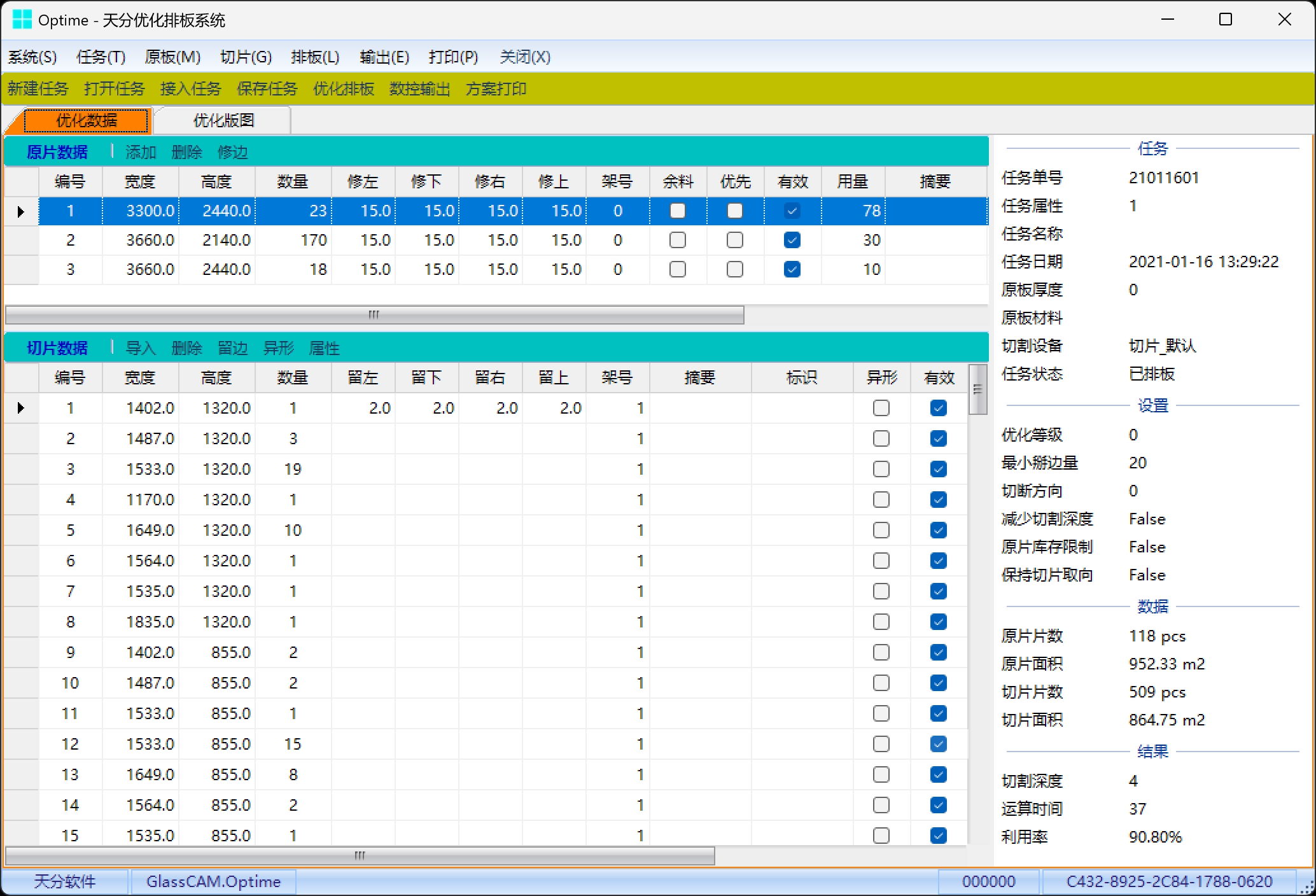1316x896 pixels.
Task: Click the 利用率 value 90.80%
Action: point(1155,837)
